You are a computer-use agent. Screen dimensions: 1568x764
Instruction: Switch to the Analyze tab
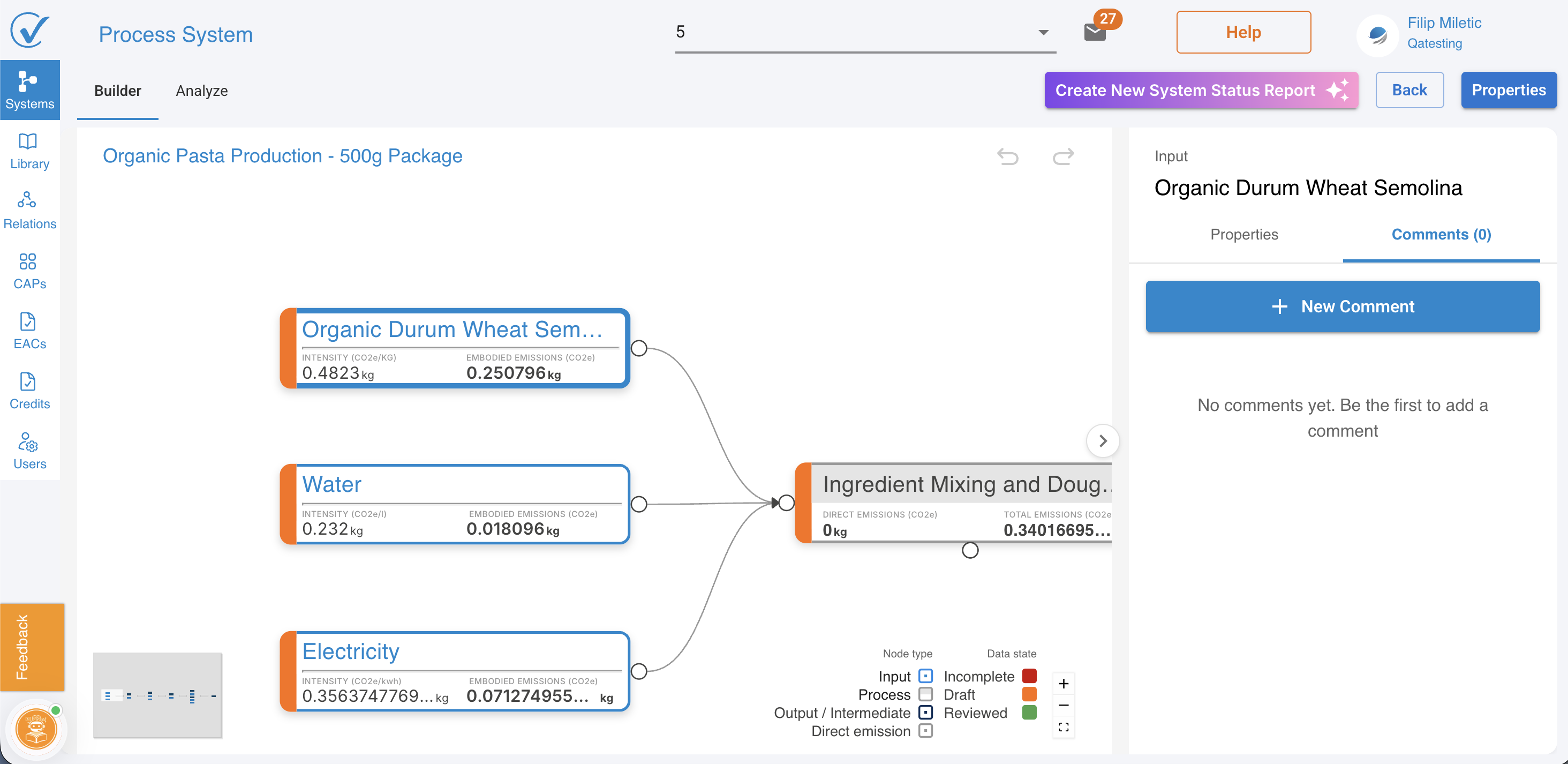[x=201, y=91]
